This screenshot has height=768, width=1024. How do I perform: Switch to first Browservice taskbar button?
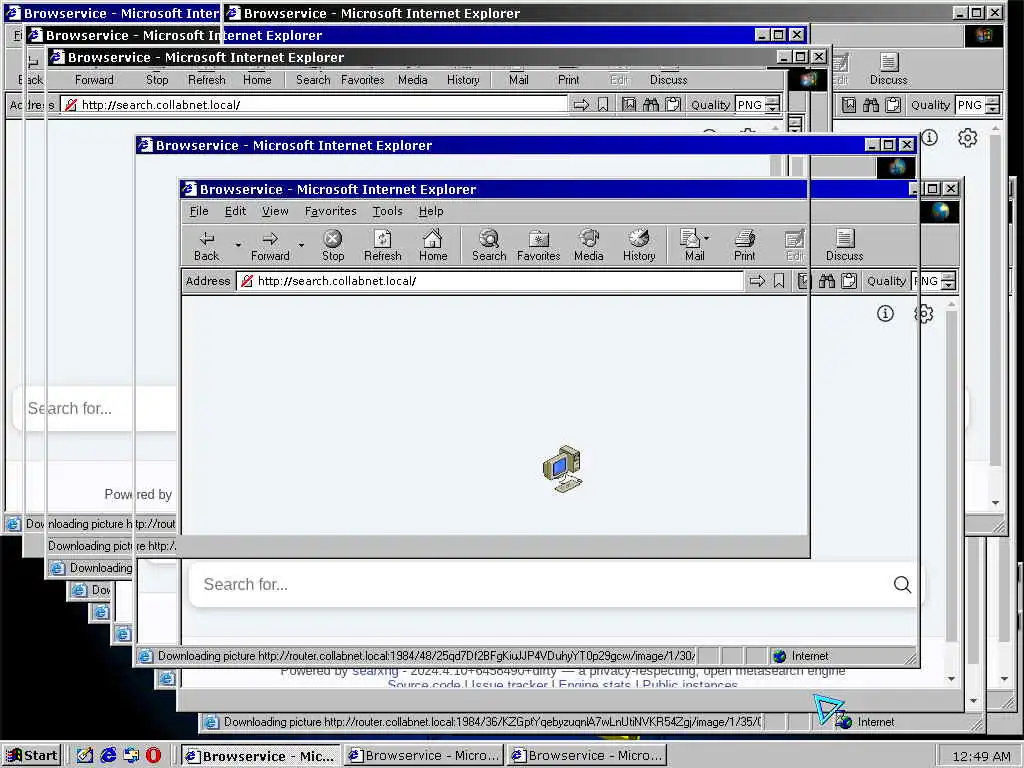[261, 756]
